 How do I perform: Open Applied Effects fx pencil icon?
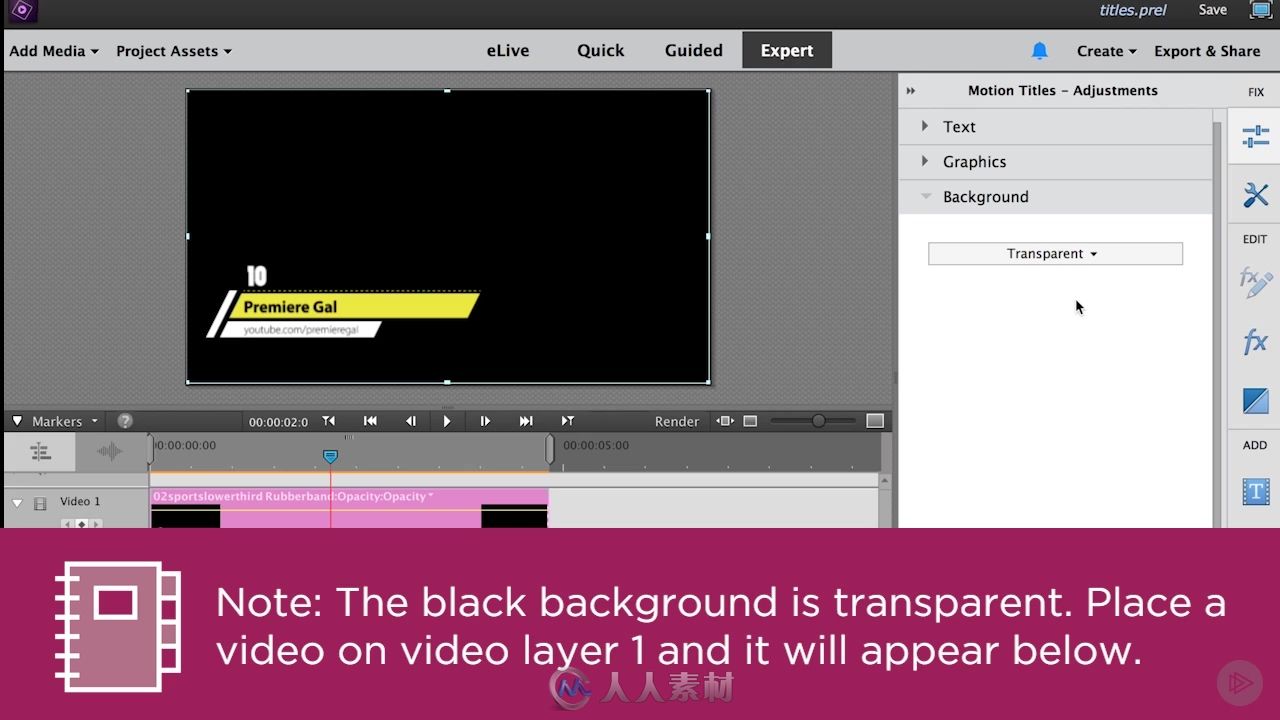point(1255,282)
